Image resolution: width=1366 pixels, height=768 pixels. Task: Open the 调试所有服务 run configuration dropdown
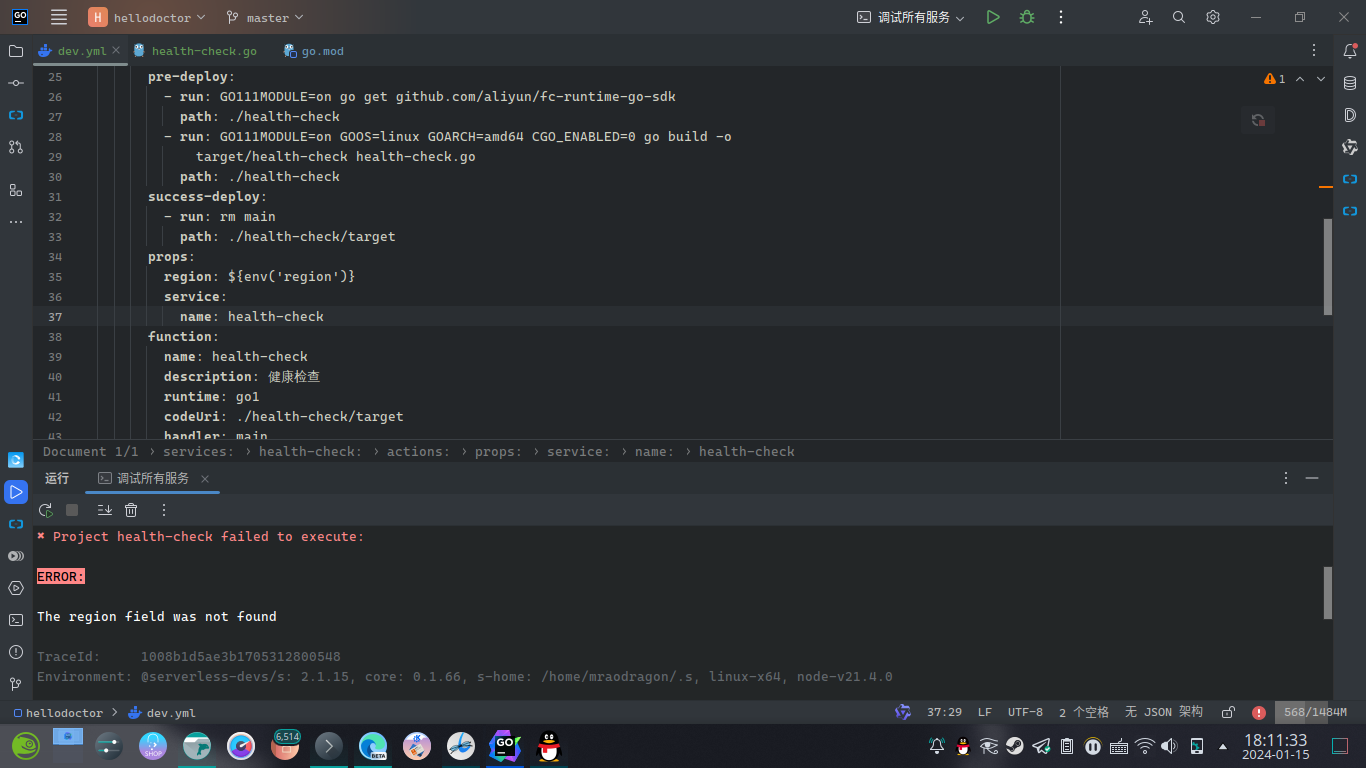click(911, 17)
